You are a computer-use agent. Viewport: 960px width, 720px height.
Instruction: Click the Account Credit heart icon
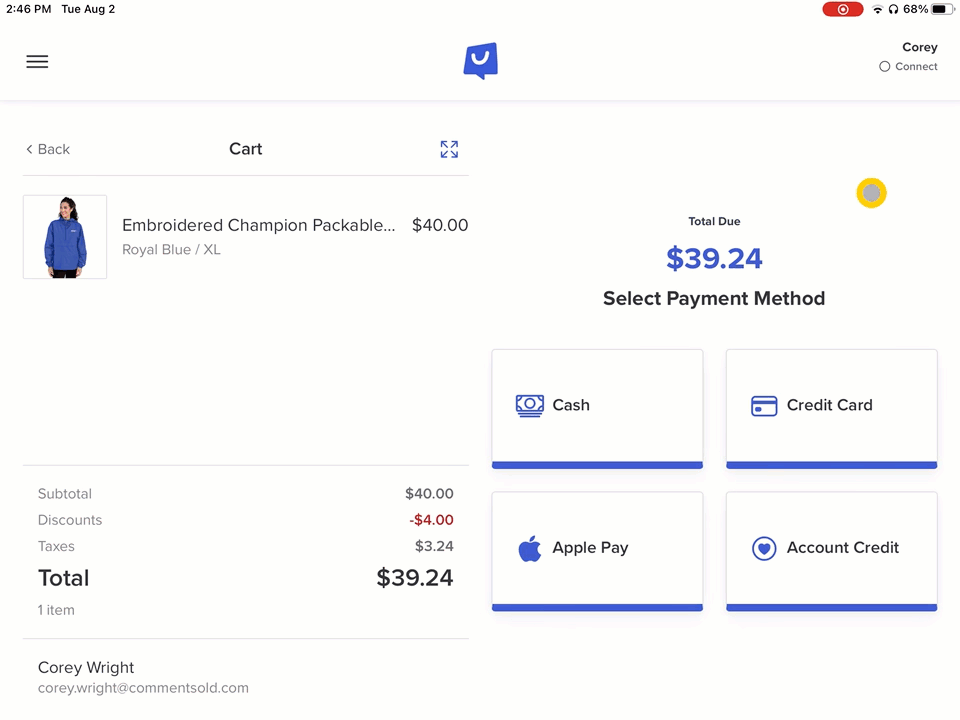tap(764, 548)
